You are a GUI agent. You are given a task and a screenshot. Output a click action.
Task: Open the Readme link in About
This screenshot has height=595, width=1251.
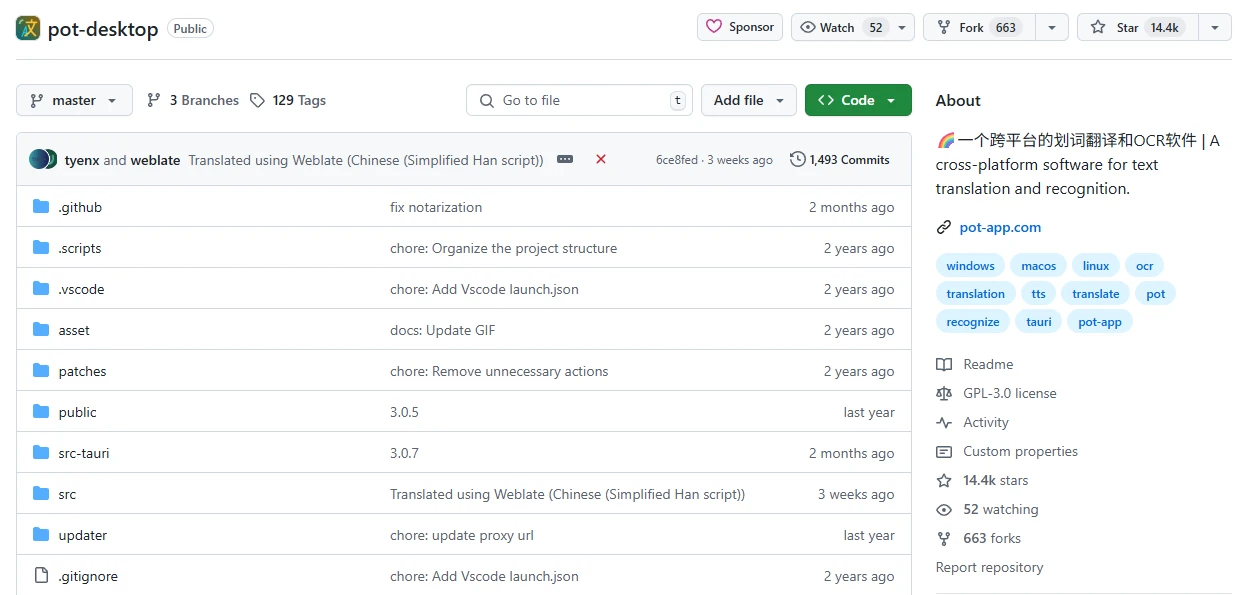click(975, 364)
